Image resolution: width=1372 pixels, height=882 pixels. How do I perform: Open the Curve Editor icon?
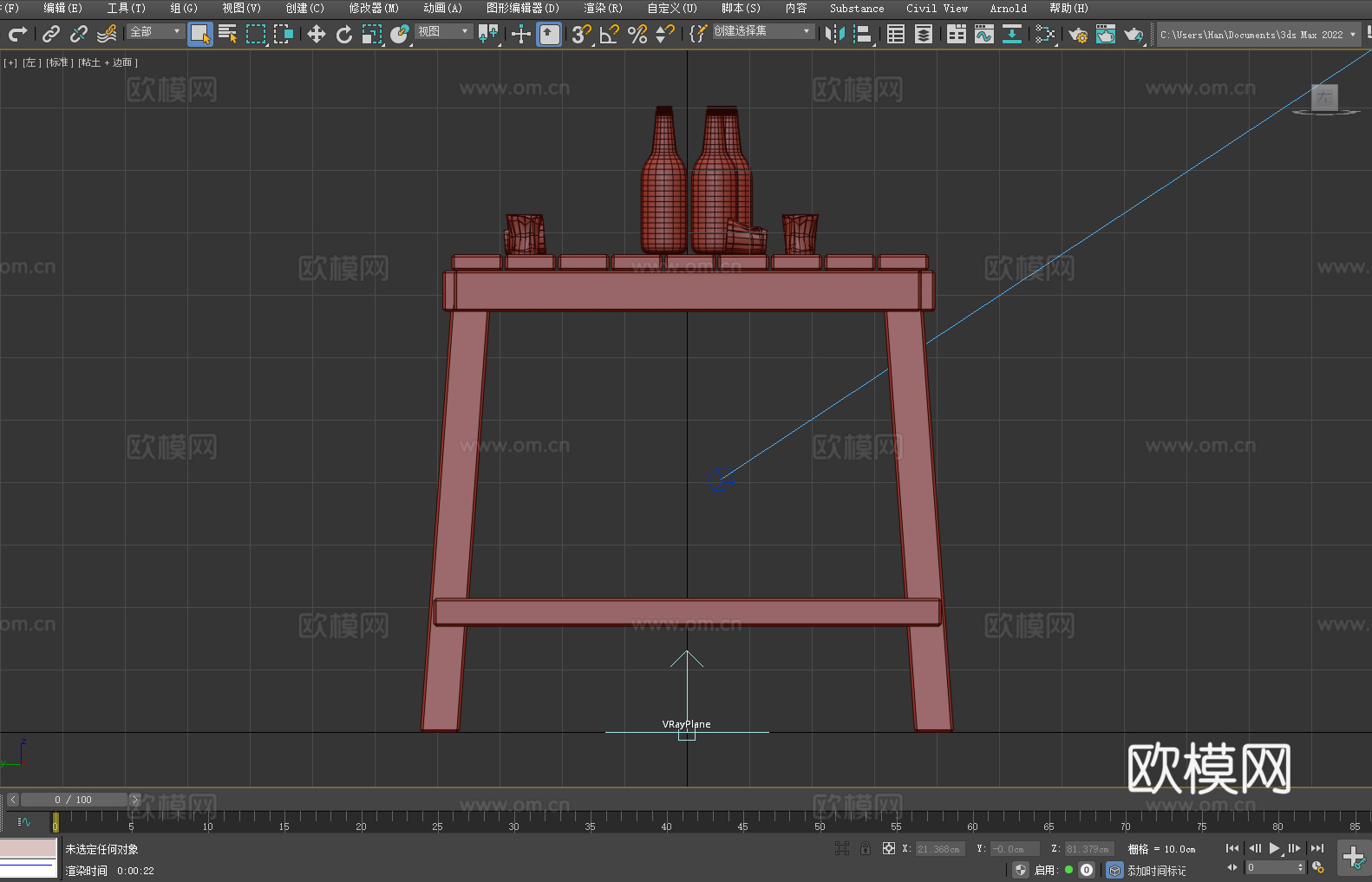pos(983,34)
